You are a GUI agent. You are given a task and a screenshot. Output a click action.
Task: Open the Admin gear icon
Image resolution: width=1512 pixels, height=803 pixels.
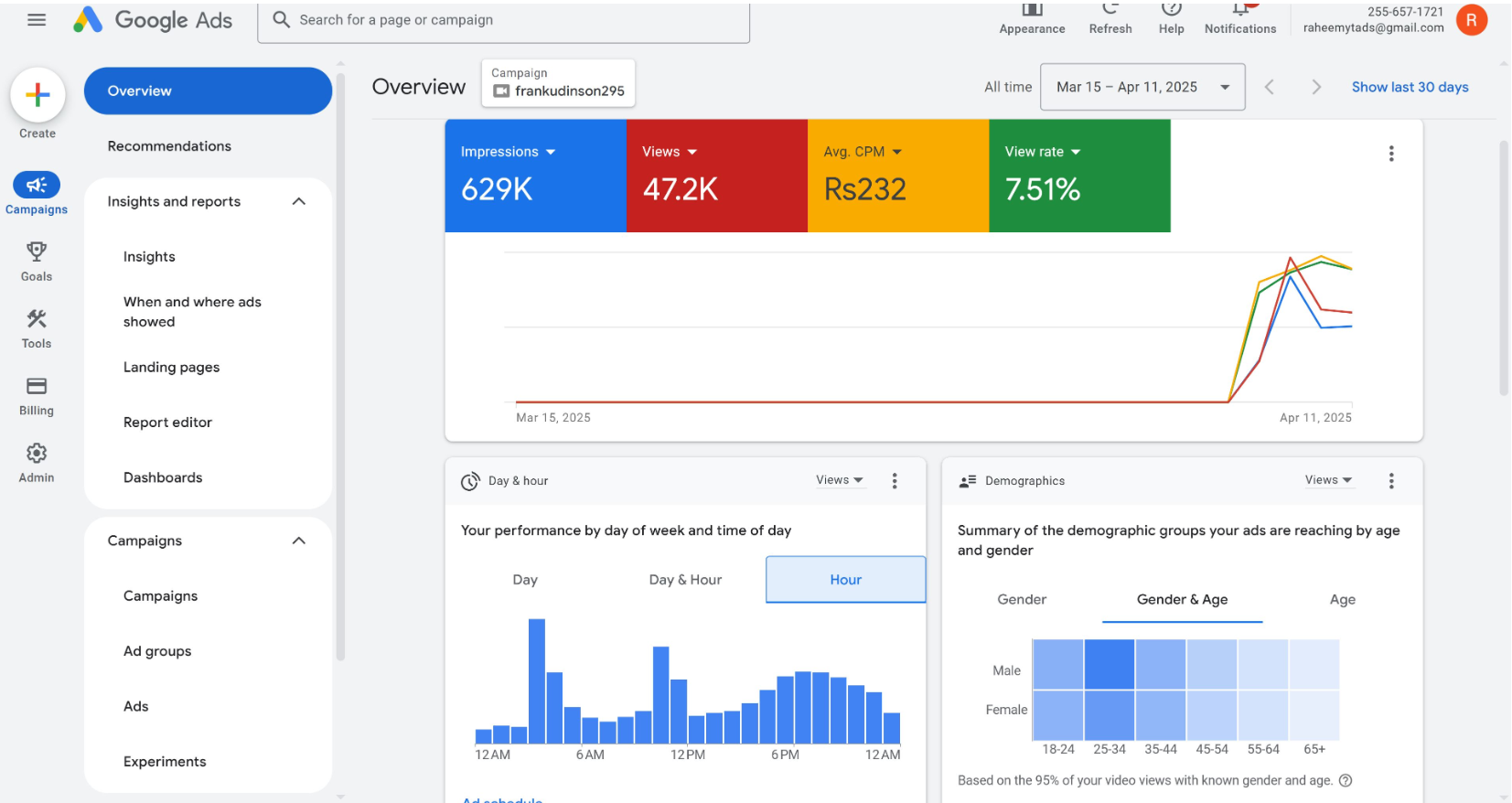coord(37,454)
